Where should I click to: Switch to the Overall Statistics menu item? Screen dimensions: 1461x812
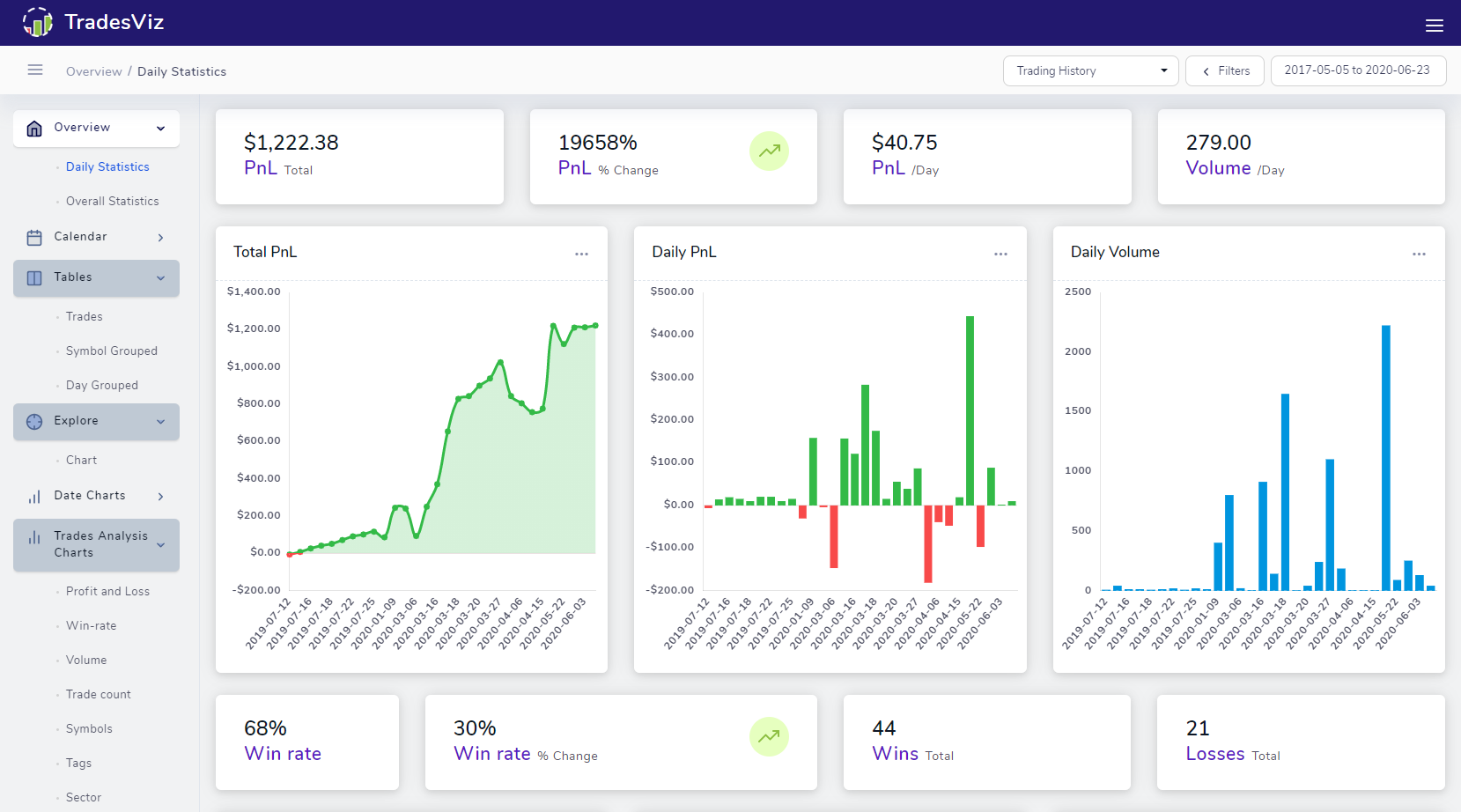click(112, 201)
